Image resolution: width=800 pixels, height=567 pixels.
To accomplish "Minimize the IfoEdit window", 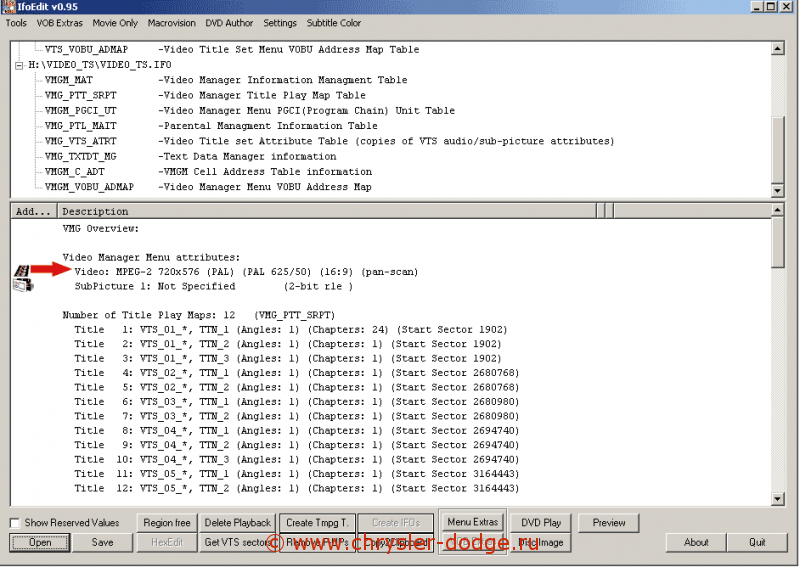I will 758,7.
